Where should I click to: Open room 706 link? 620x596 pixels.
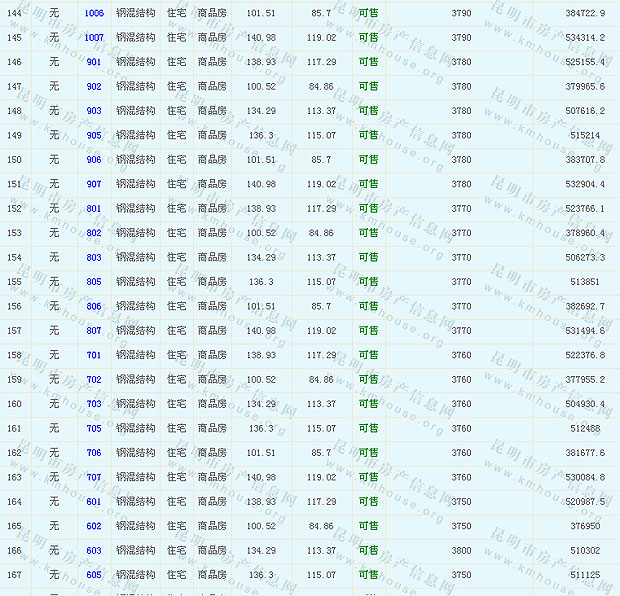tap(94, 453)
